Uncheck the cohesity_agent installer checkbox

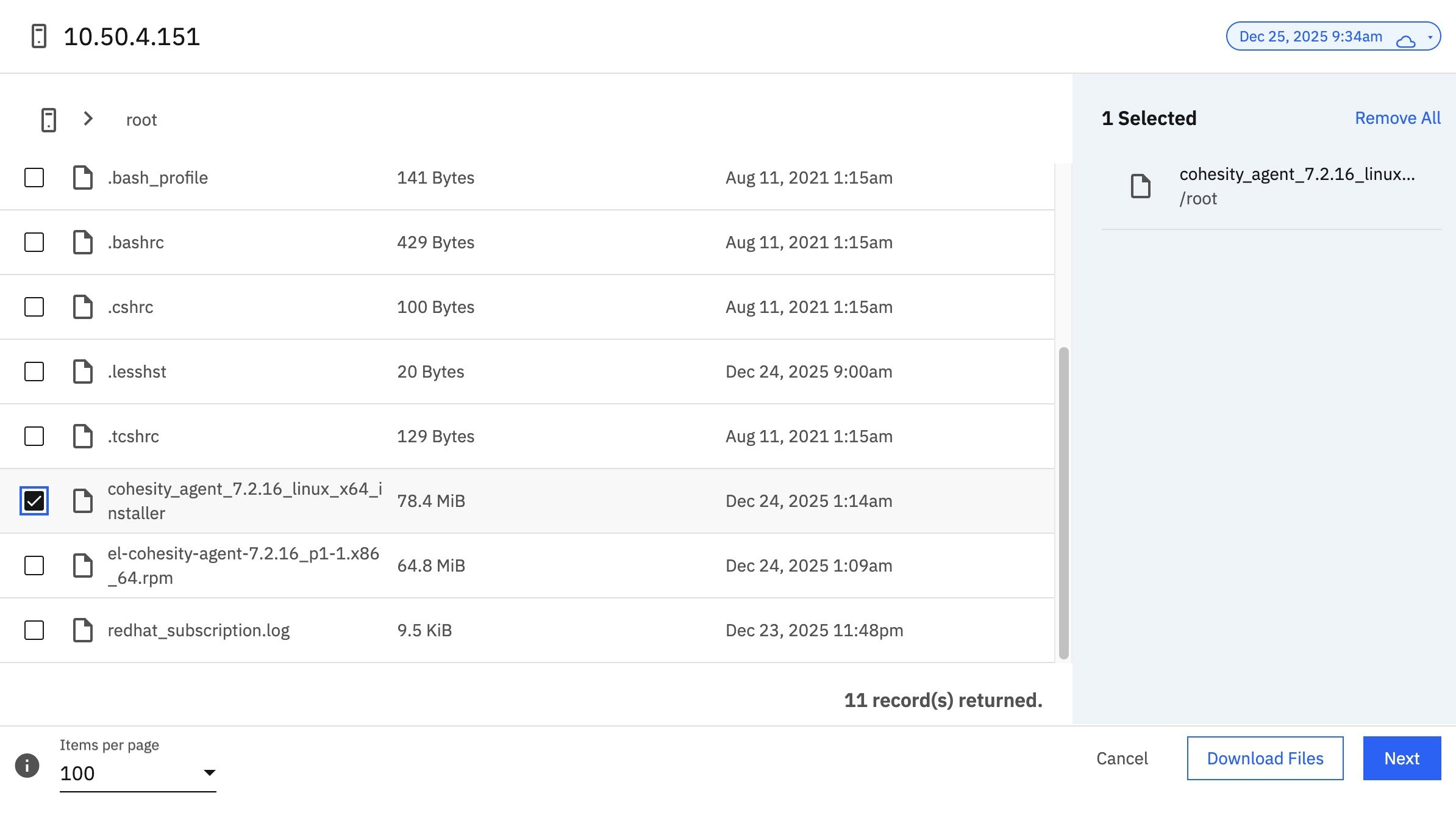(34, 501)
